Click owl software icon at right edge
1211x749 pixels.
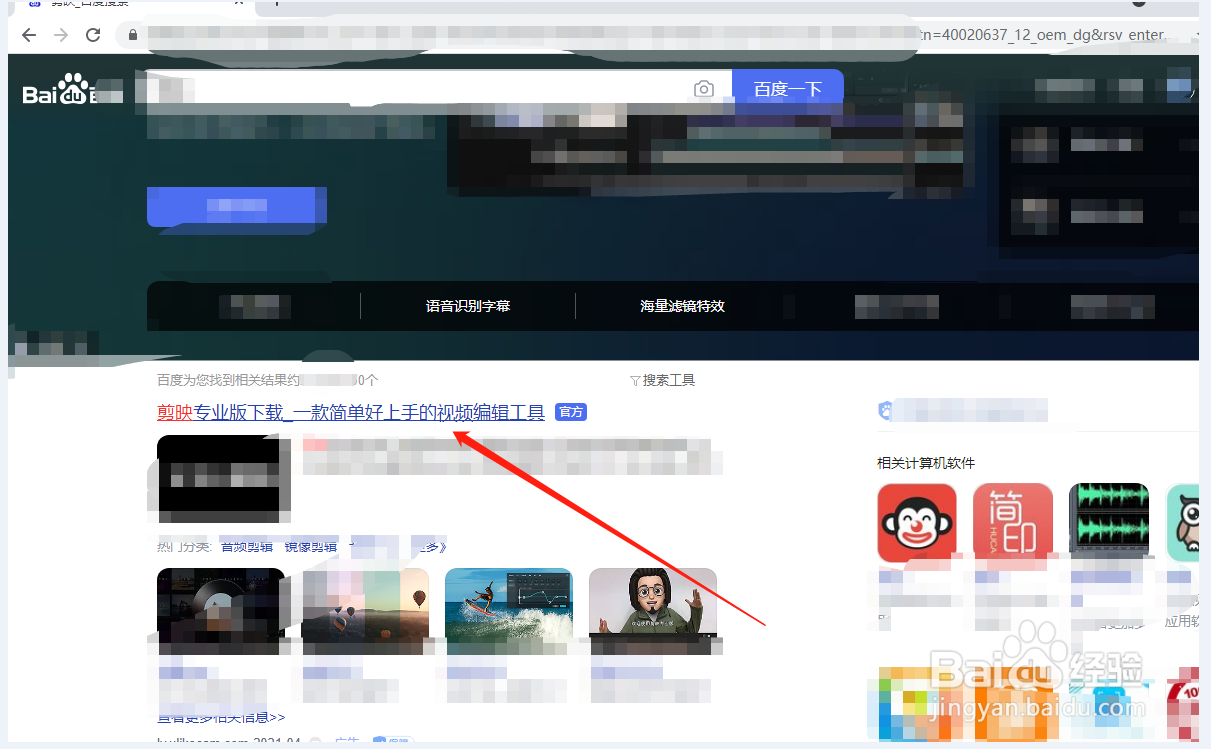point(1183,523)
